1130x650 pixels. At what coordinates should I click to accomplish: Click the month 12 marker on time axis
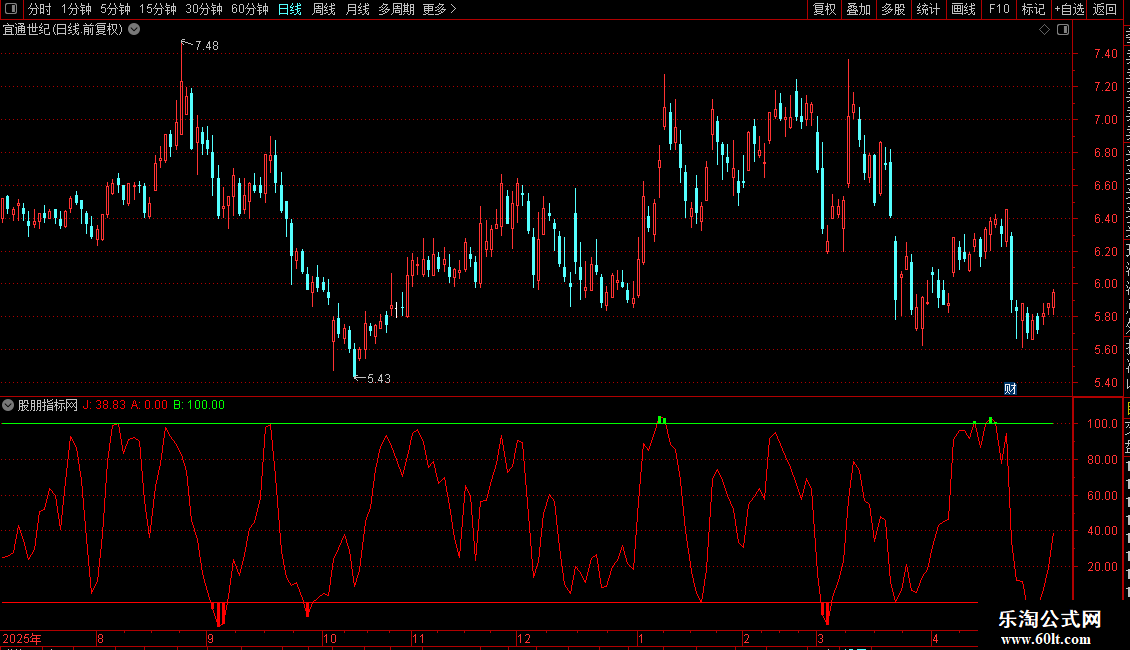click(x=524, y=638)
